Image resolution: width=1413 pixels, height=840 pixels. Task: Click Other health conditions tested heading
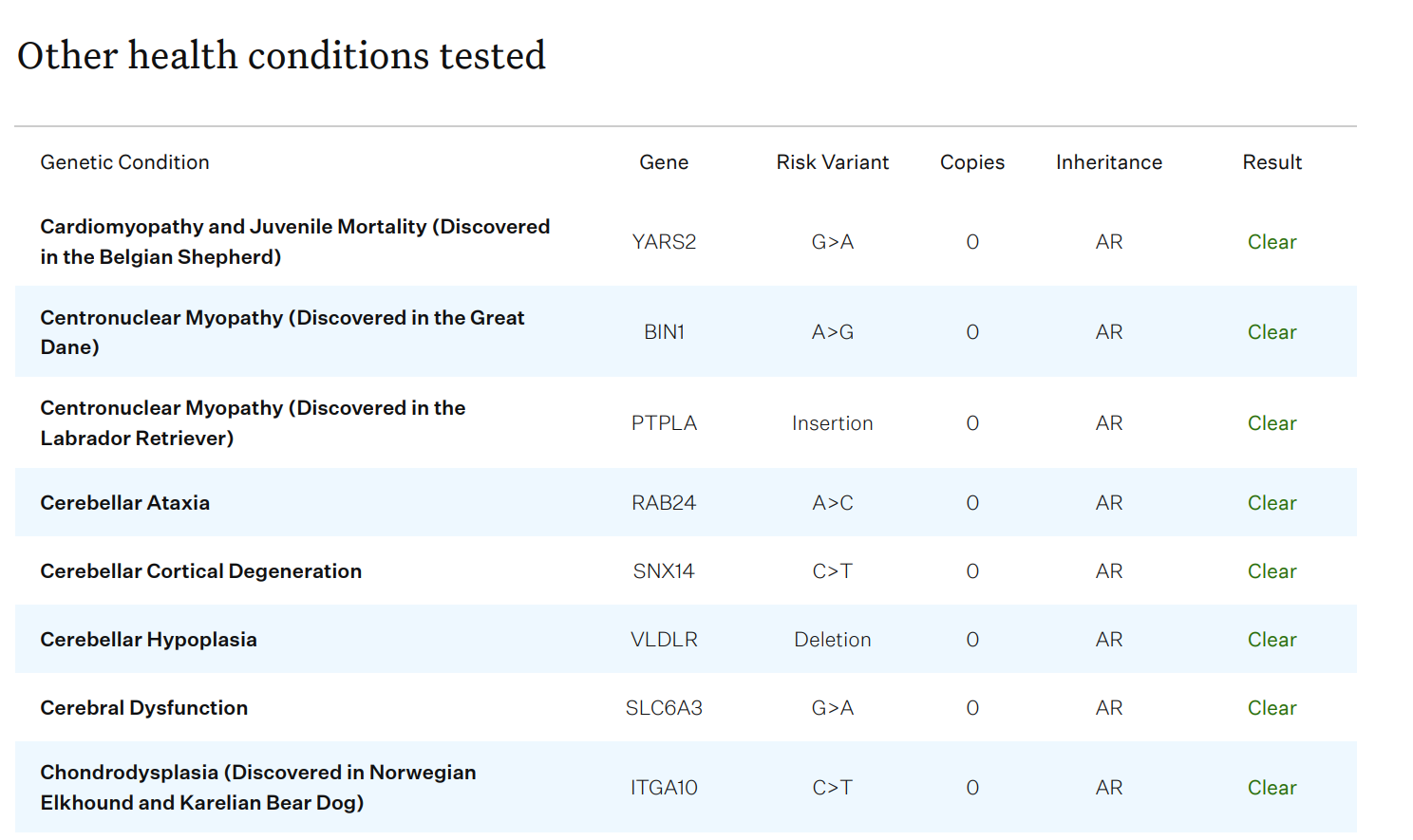(x=281, y=55)
